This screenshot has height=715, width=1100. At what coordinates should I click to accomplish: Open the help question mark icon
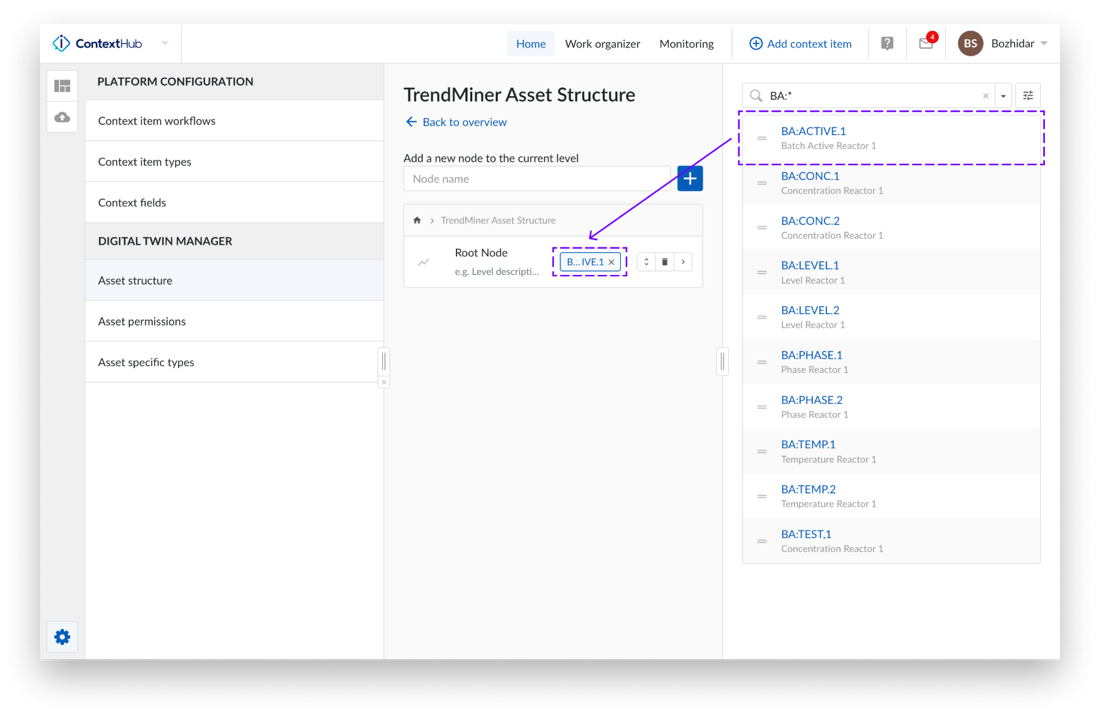coord(887,44)
